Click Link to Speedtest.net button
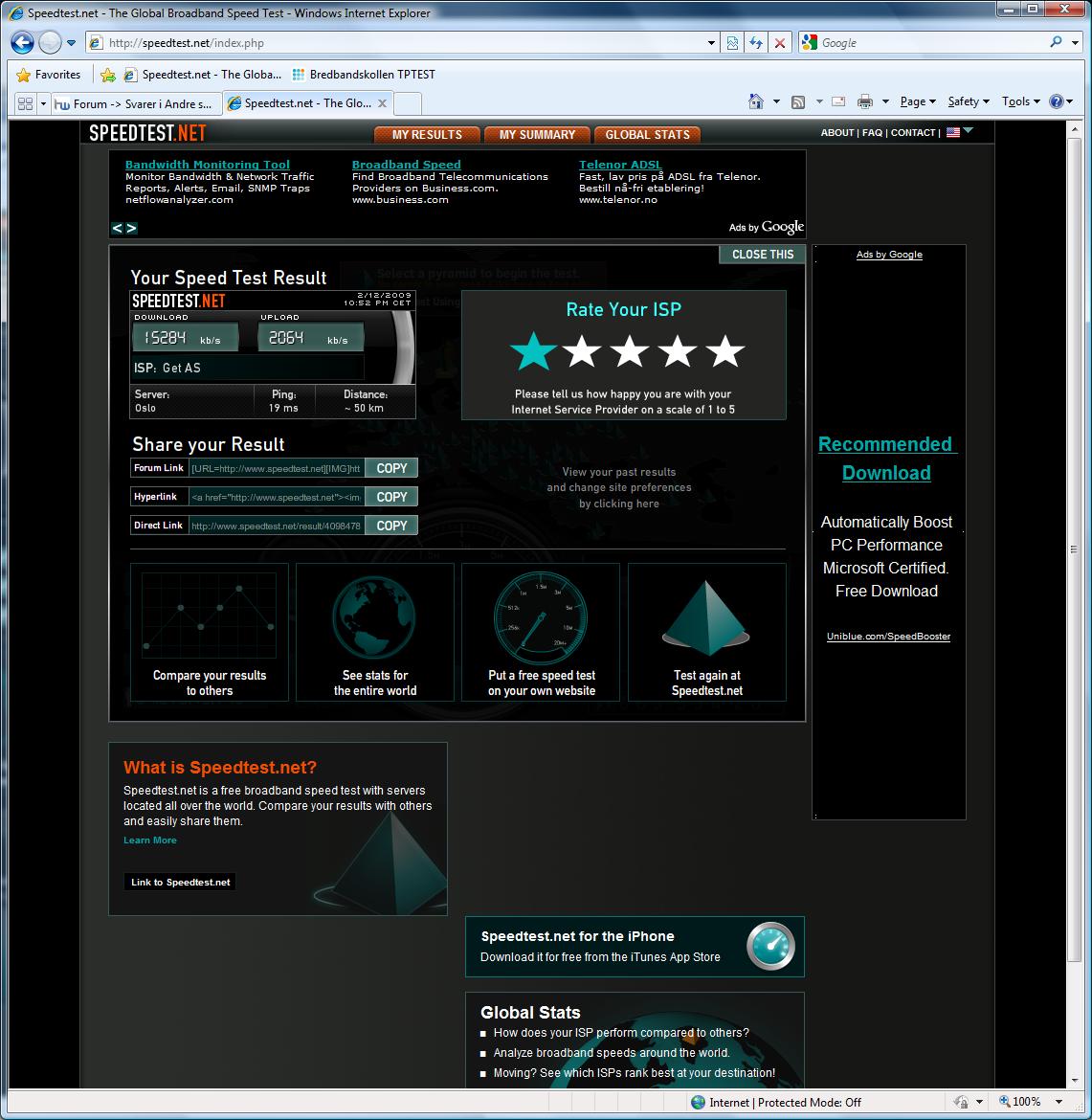The width and height of the screenshot is (1092, 1120). pos(180,883)
